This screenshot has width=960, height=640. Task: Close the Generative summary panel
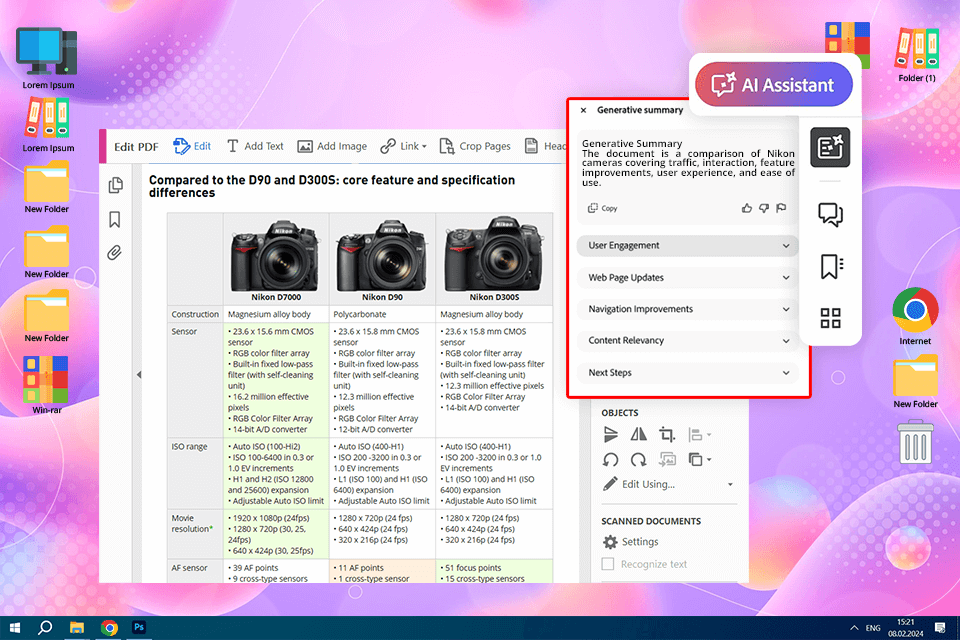click(x=583, y=110)
